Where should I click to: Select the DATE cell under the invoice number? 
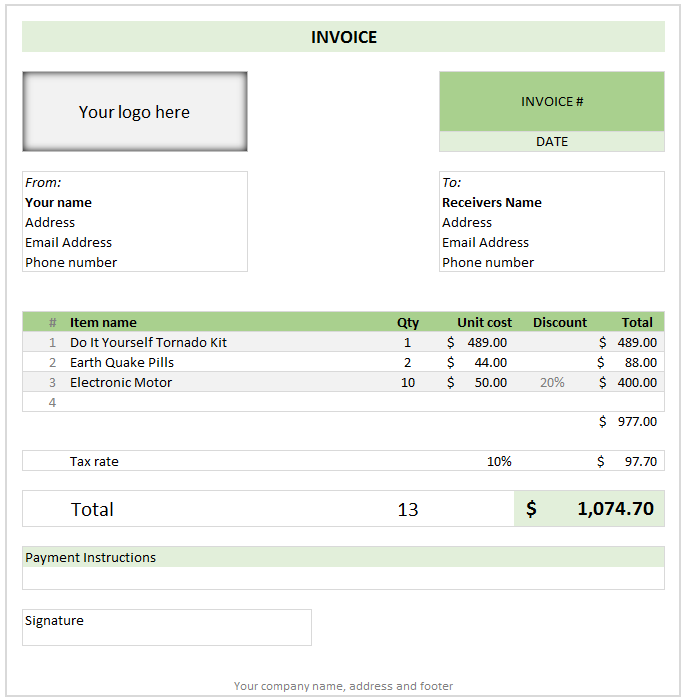point(551,142)
